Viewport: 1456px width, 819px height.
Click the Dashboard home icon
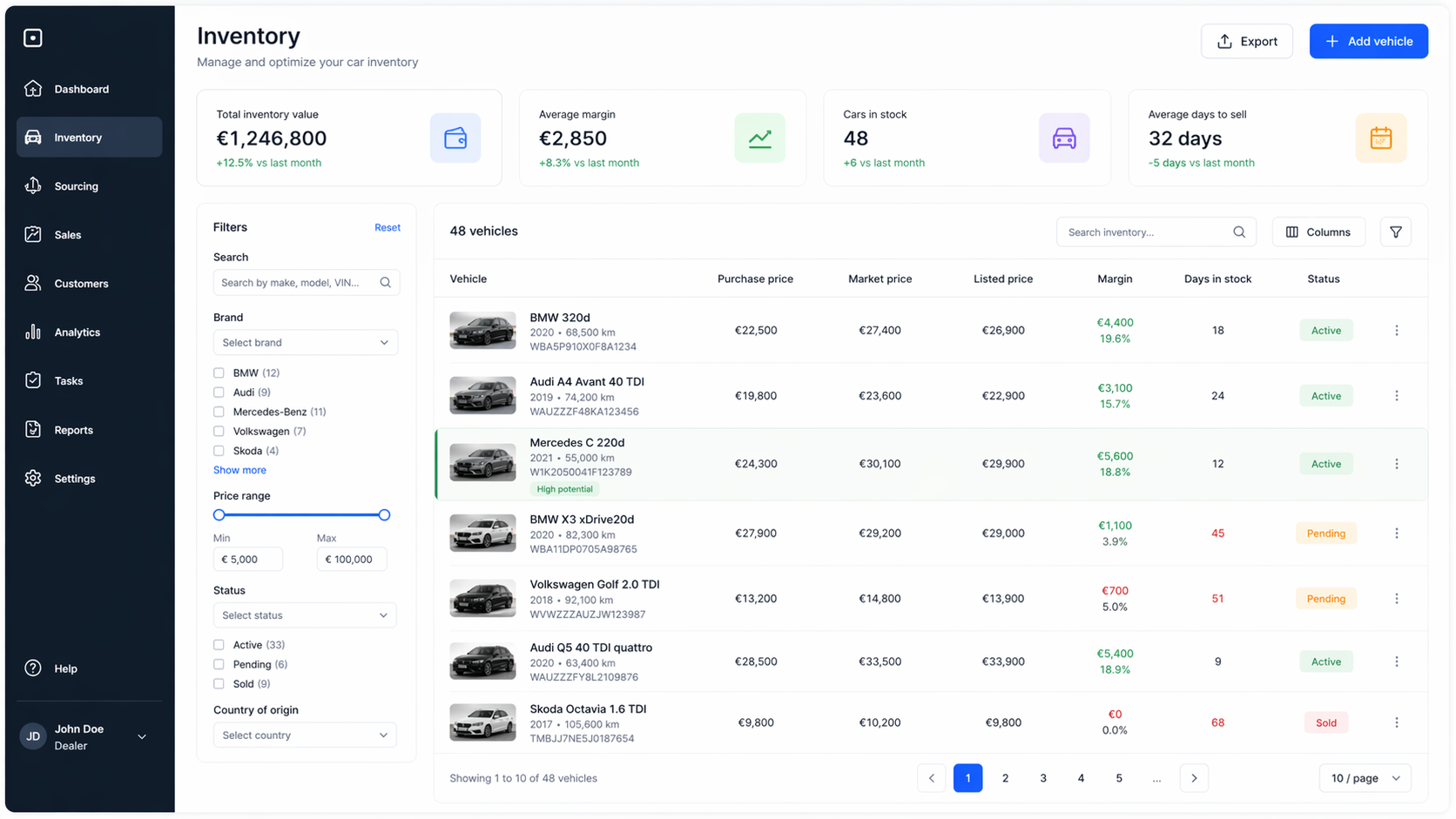click(x=33, y=89)
